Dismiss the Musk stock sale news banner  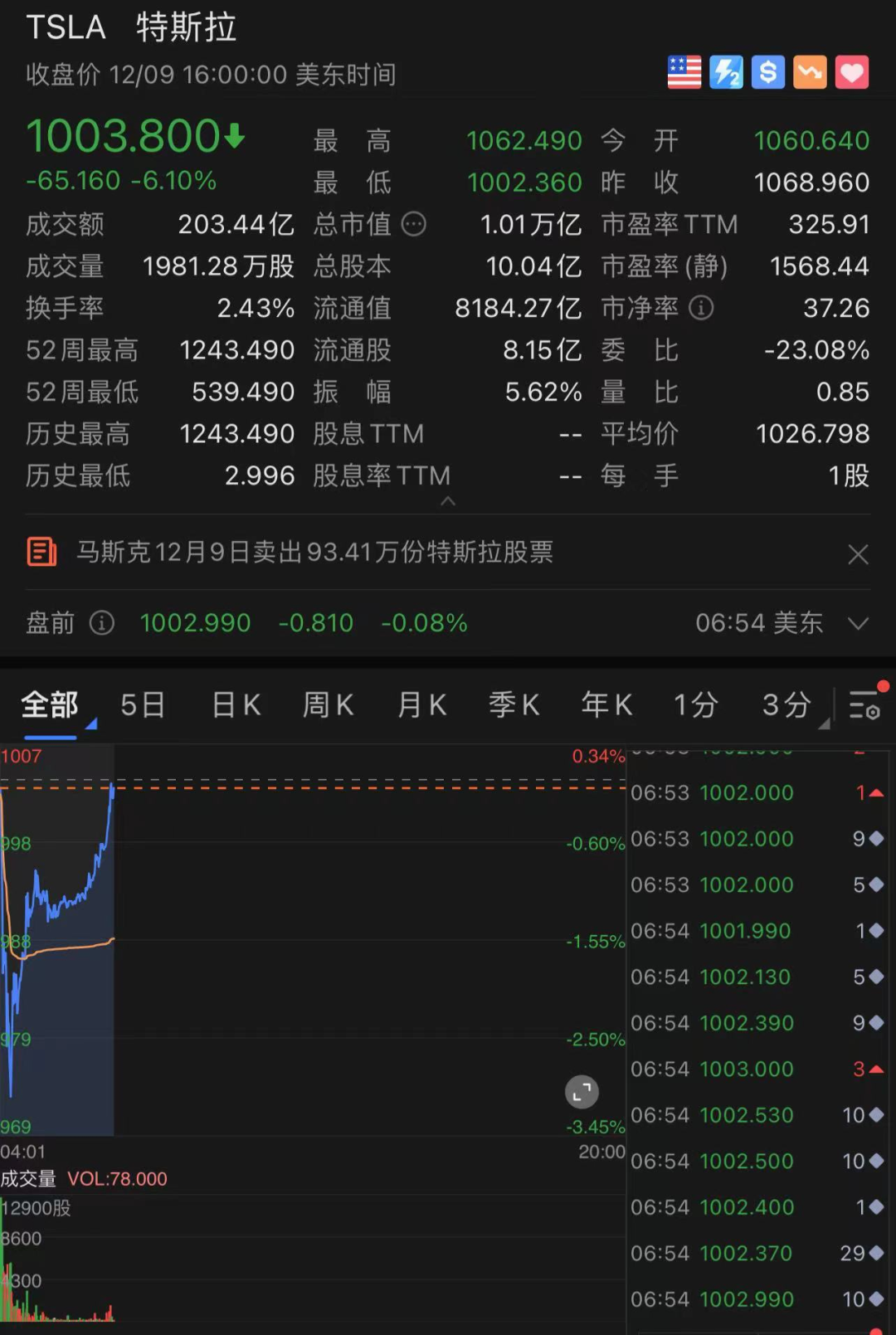pyautogui.click(x=858, y=553)
